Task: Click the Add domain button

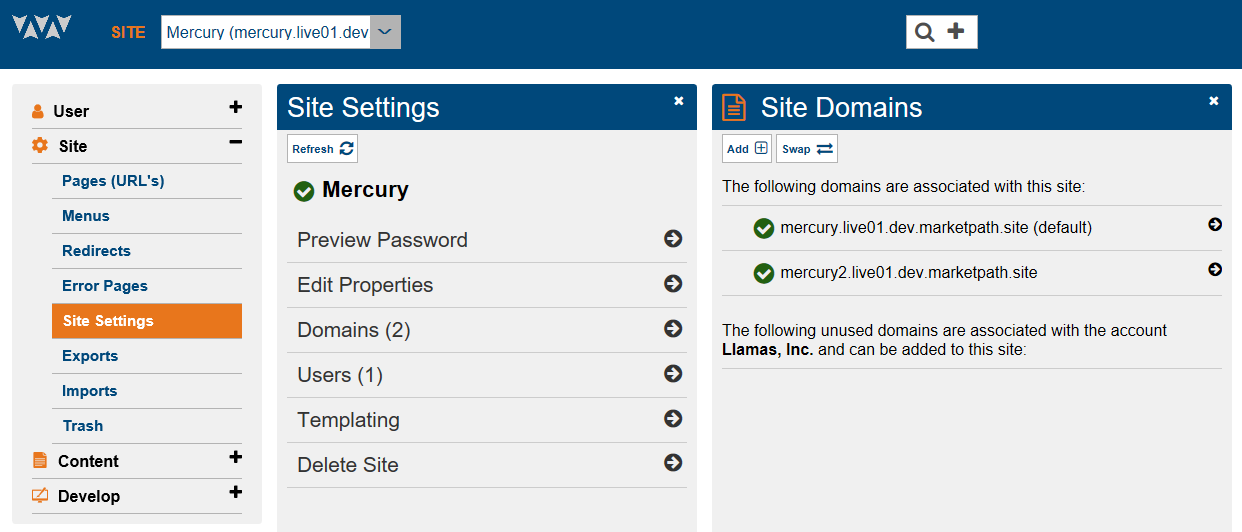Action: pos(747,149)
